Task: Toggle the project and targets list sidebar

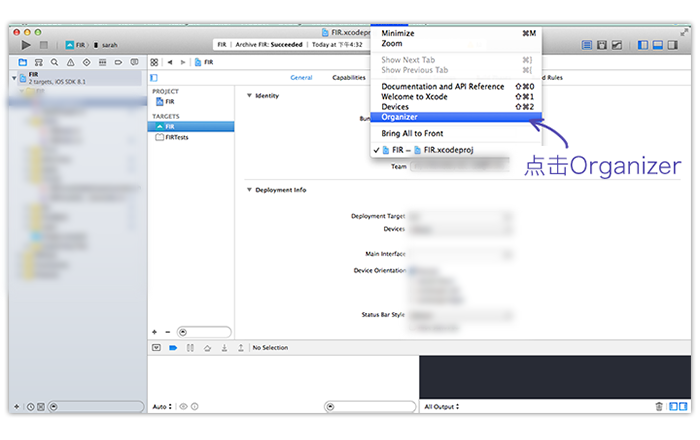Action: 154,78
